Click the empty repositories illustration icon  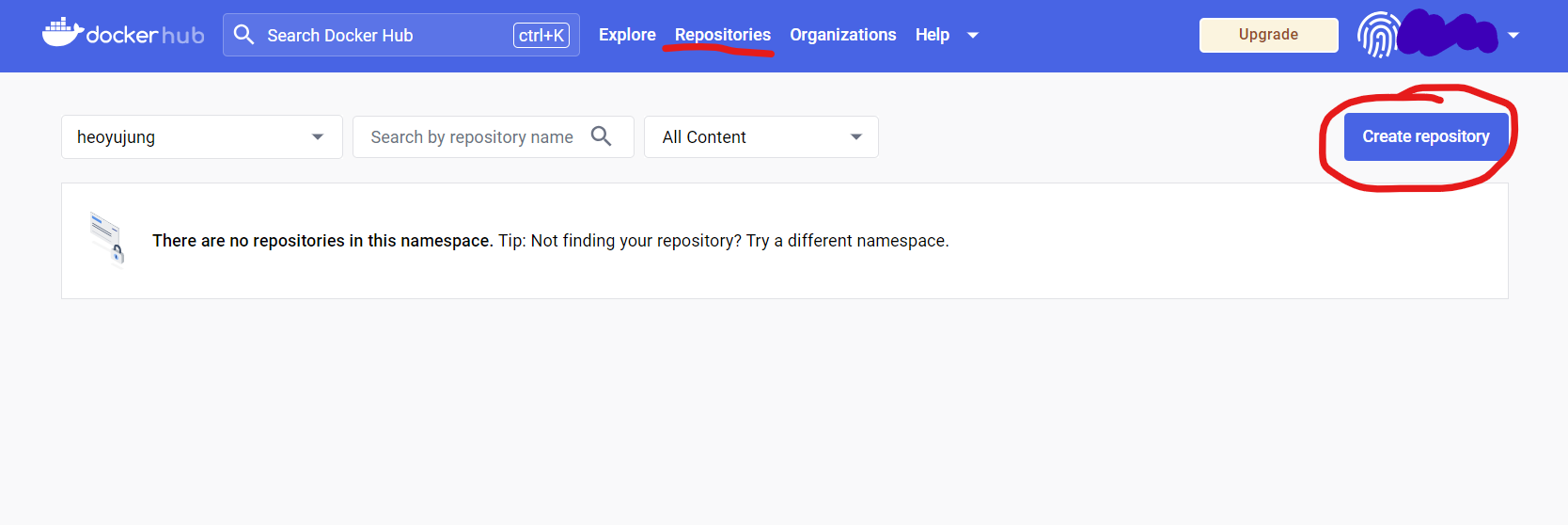[107, 239]
